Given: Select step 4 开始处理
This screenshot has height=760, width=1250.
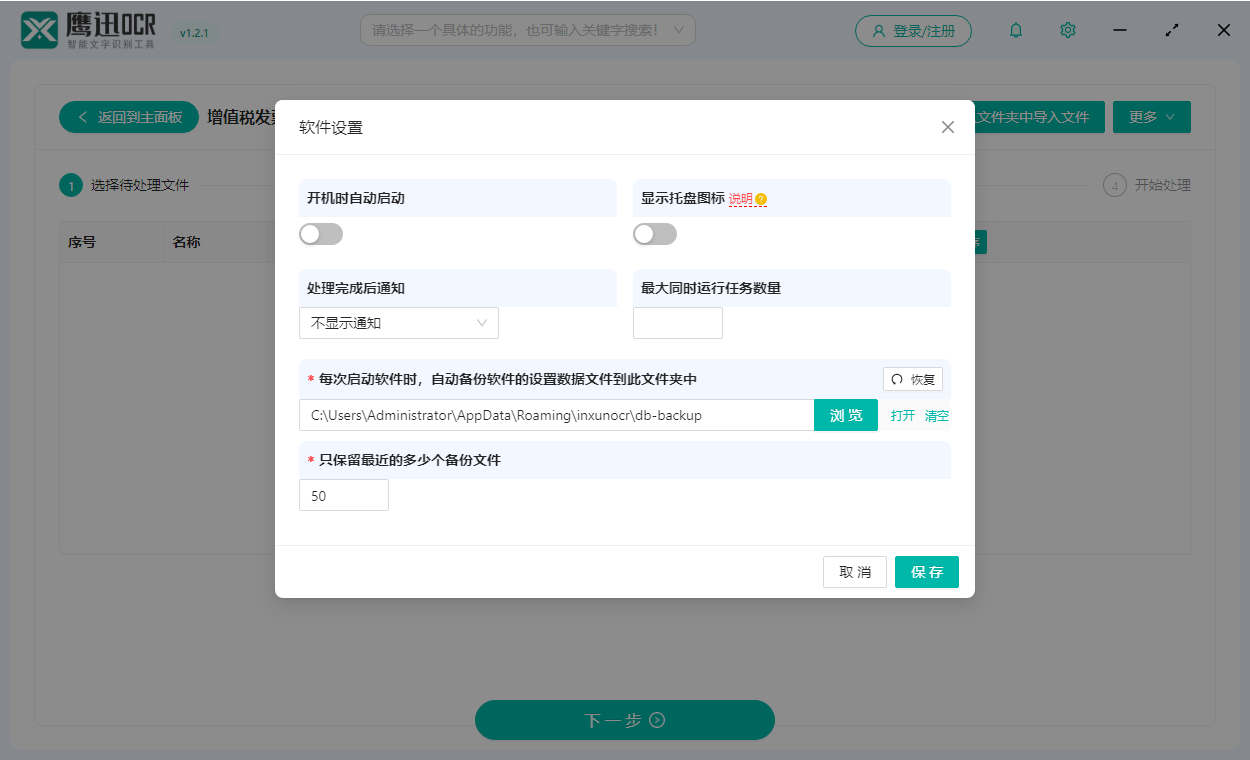Looking at the screenshot, I should click(1147, 185).
